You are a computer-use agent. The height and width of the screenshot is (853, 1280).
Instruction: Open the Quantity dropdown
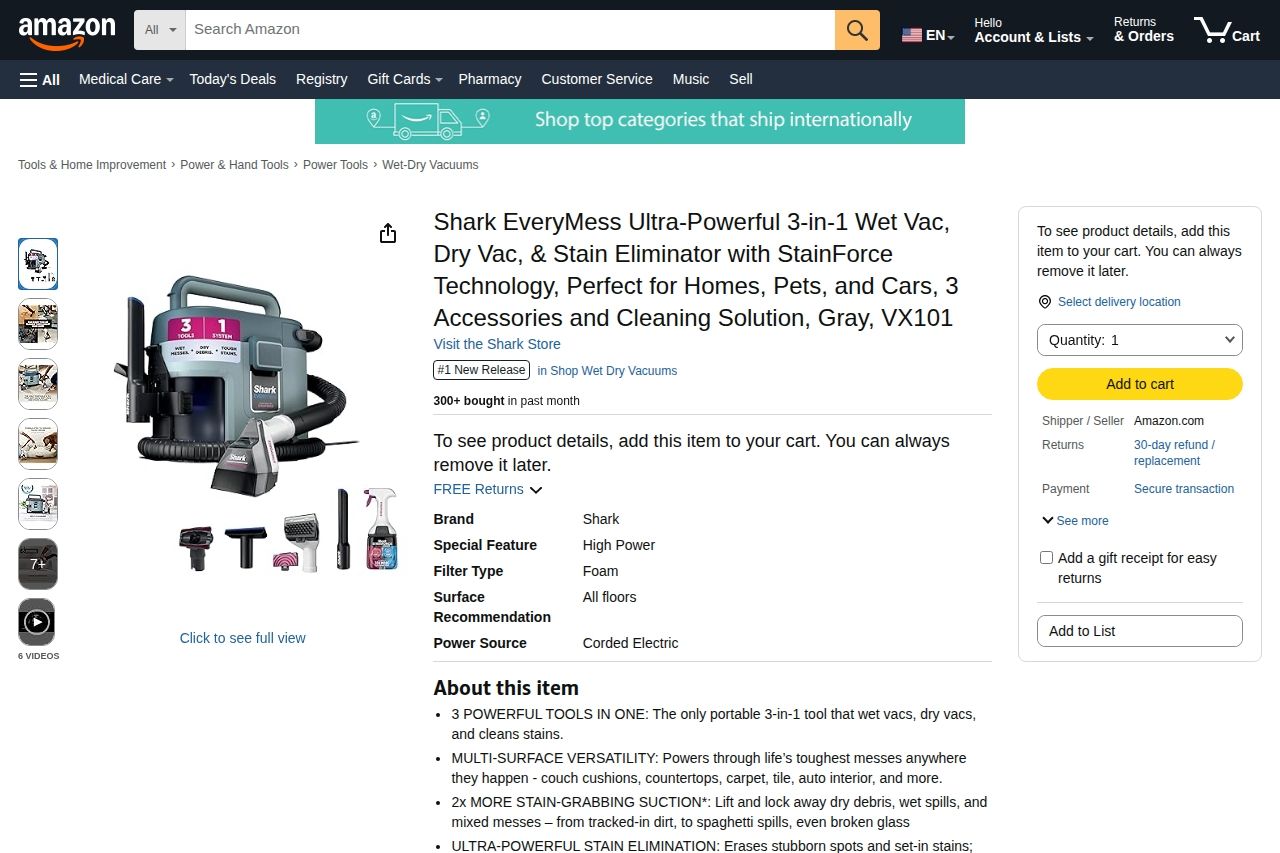point(1140,340)
